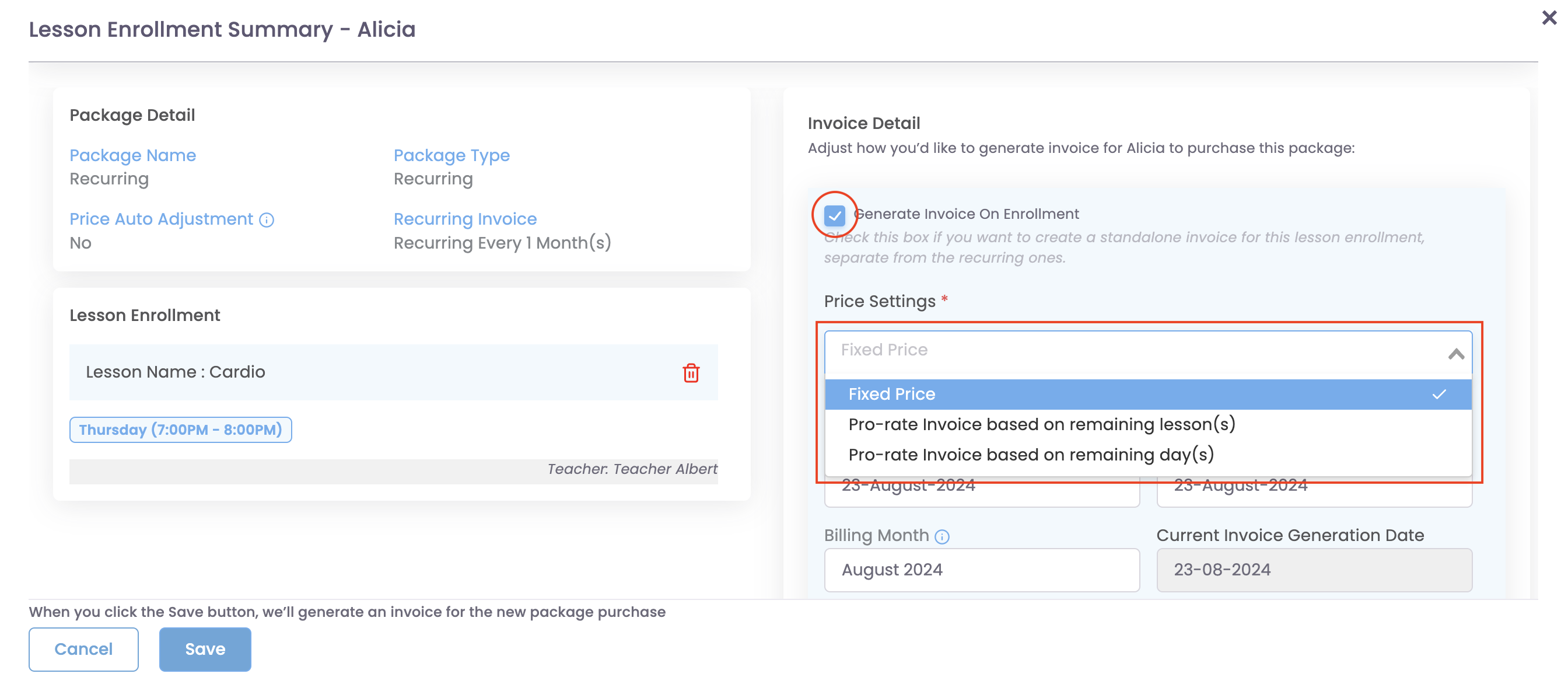Click checkmark on Fixed Price option

(x=1438, y=394)
